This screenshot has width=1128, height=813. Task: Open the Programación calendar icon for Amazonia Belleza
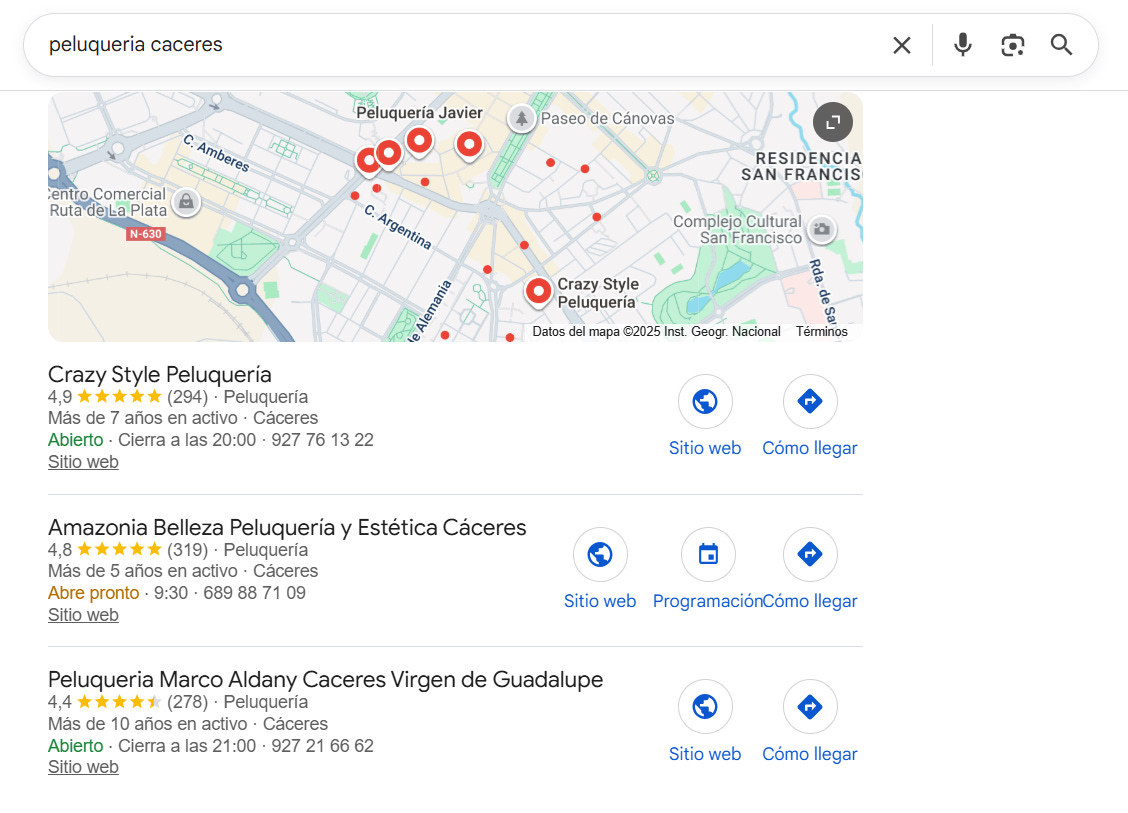tap(708, 554)
